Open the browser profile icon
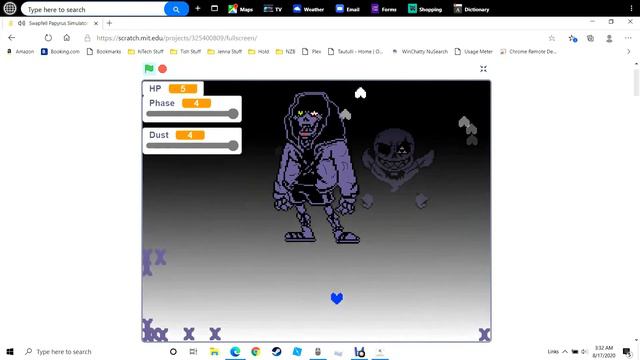Viewport: 640px width, 360px height. (x=609, y=38)
